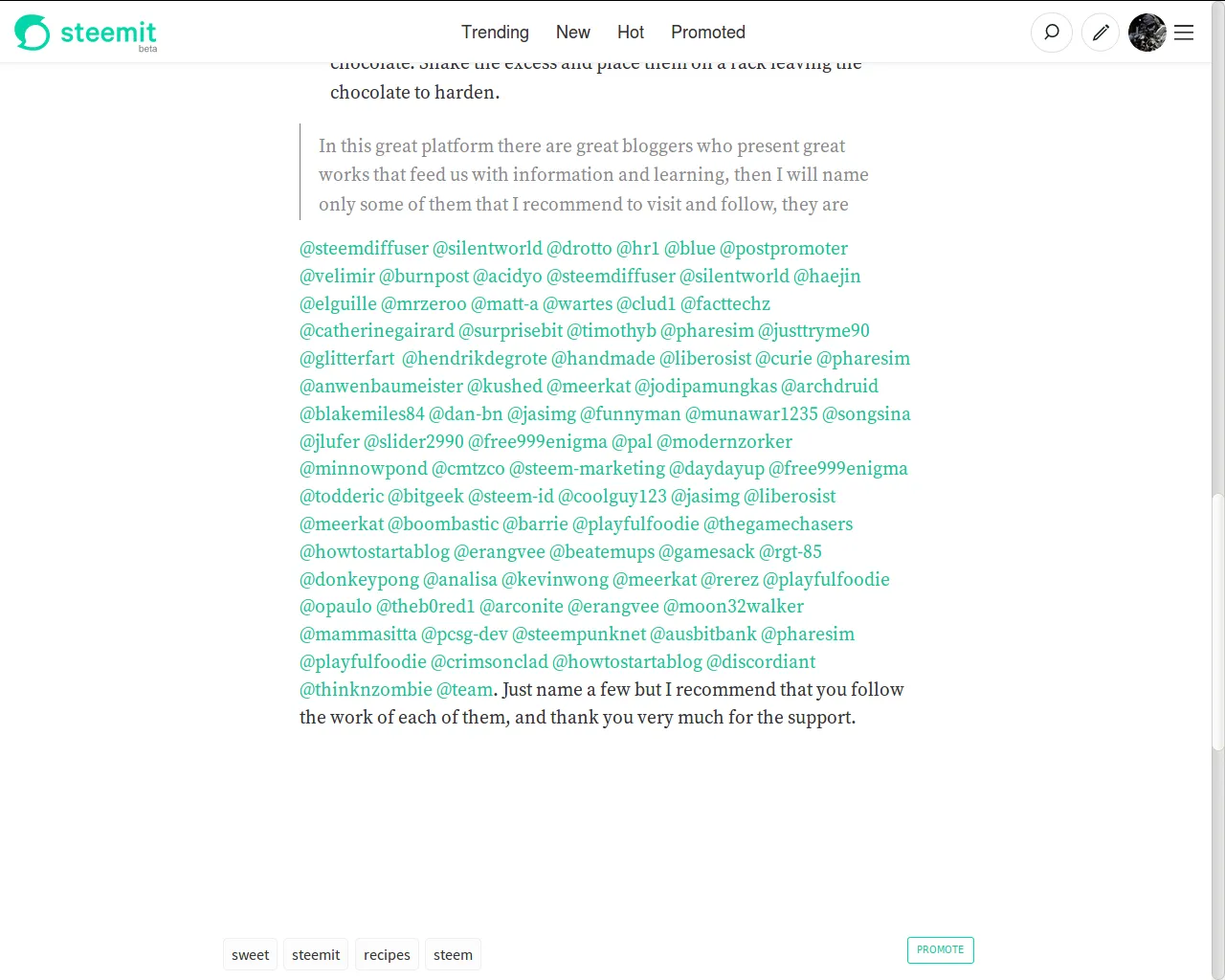Visit the @funnyman mention link

(x=631, y=414)
